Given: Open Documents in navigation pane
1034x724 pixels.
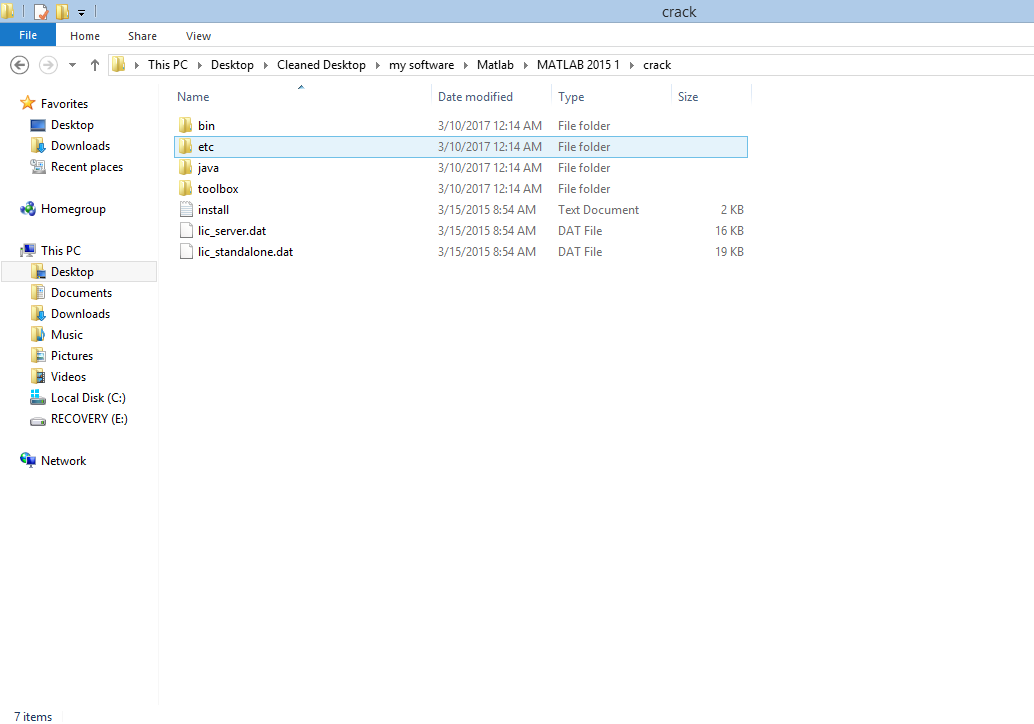Looking at the screenshot, I should (x=81, y=293).
